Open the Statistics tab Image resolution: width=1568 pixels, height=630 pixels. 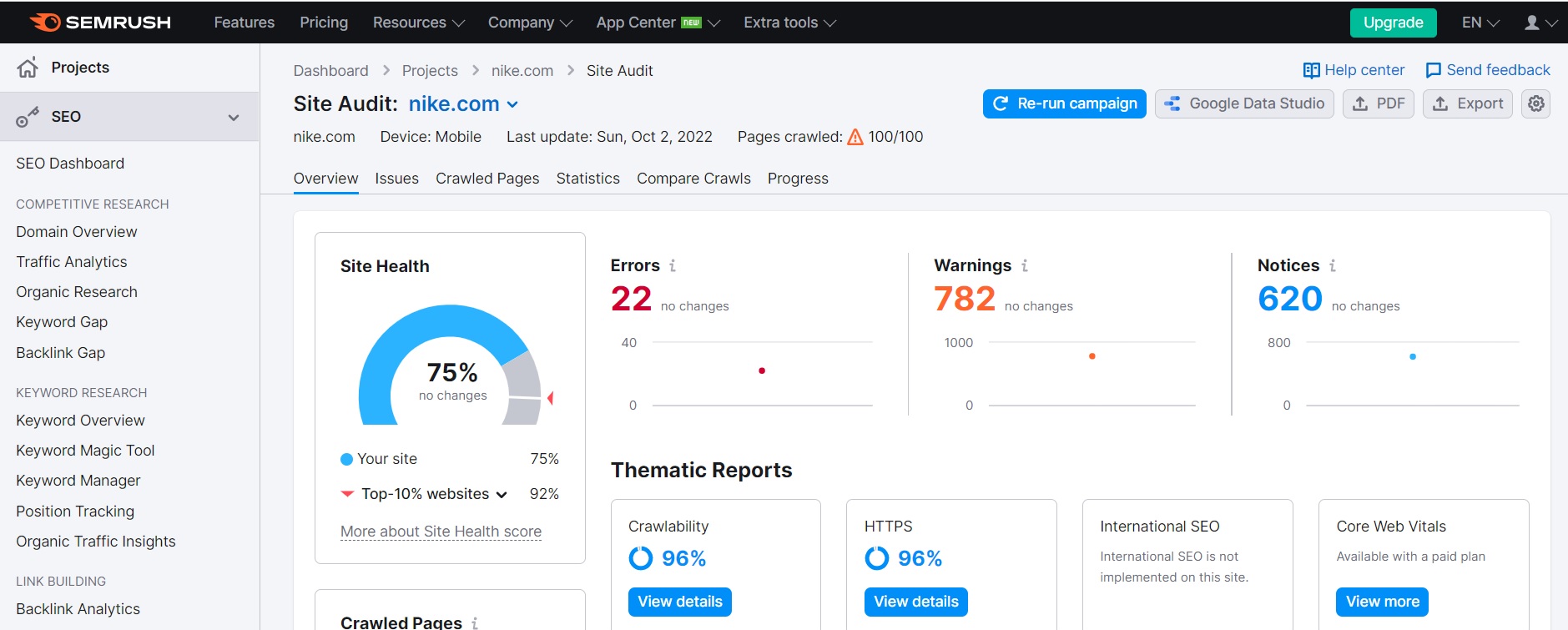click(x=588, y=179)
